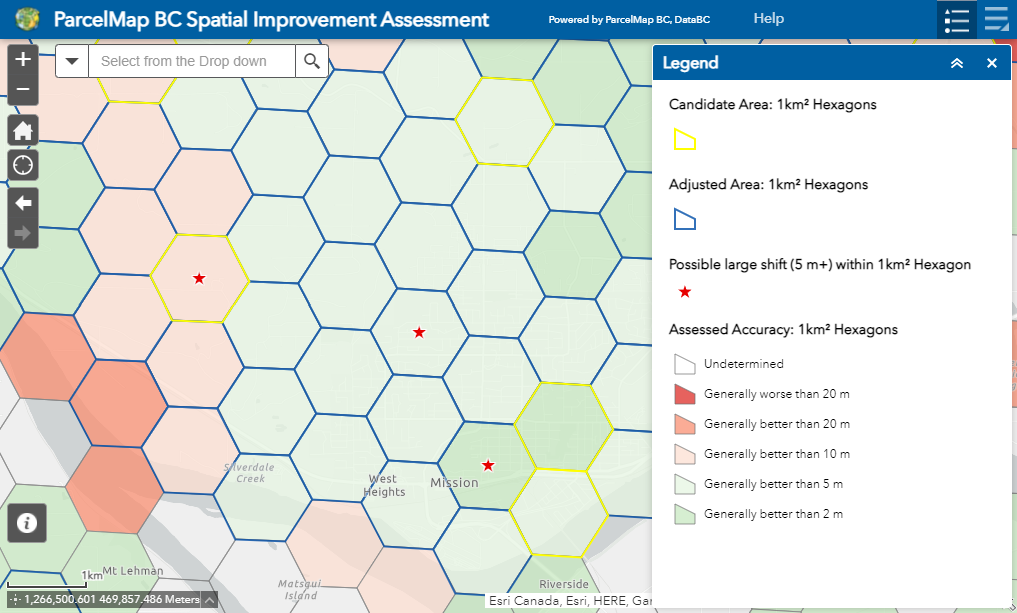Image resolution: width=1017 pixels, height=613 pixels.
Task: Focus the 'Select from the Drop down' search box
Action: tap(192, 61)
